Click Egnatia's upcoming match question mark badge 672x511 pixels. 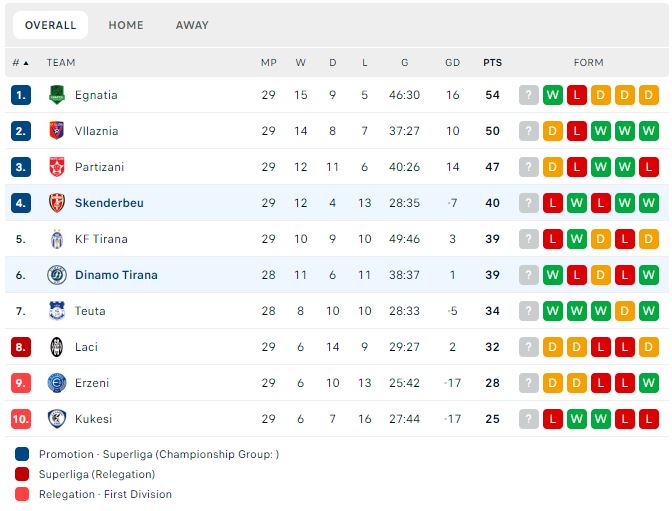coord(529,95)
